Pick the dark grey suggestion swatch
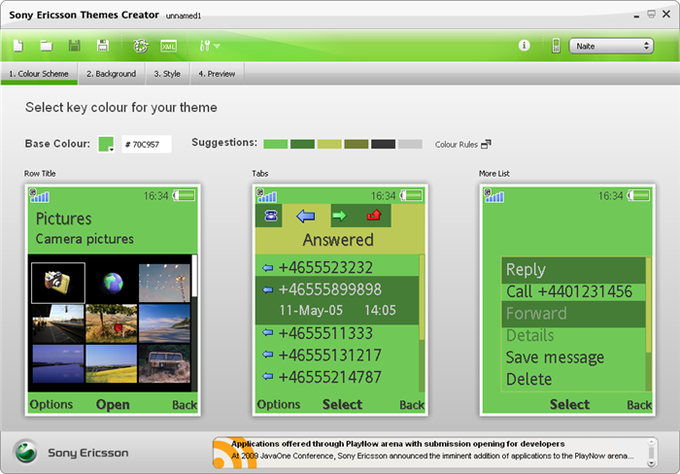680x474 pixels. click(383, 144)
